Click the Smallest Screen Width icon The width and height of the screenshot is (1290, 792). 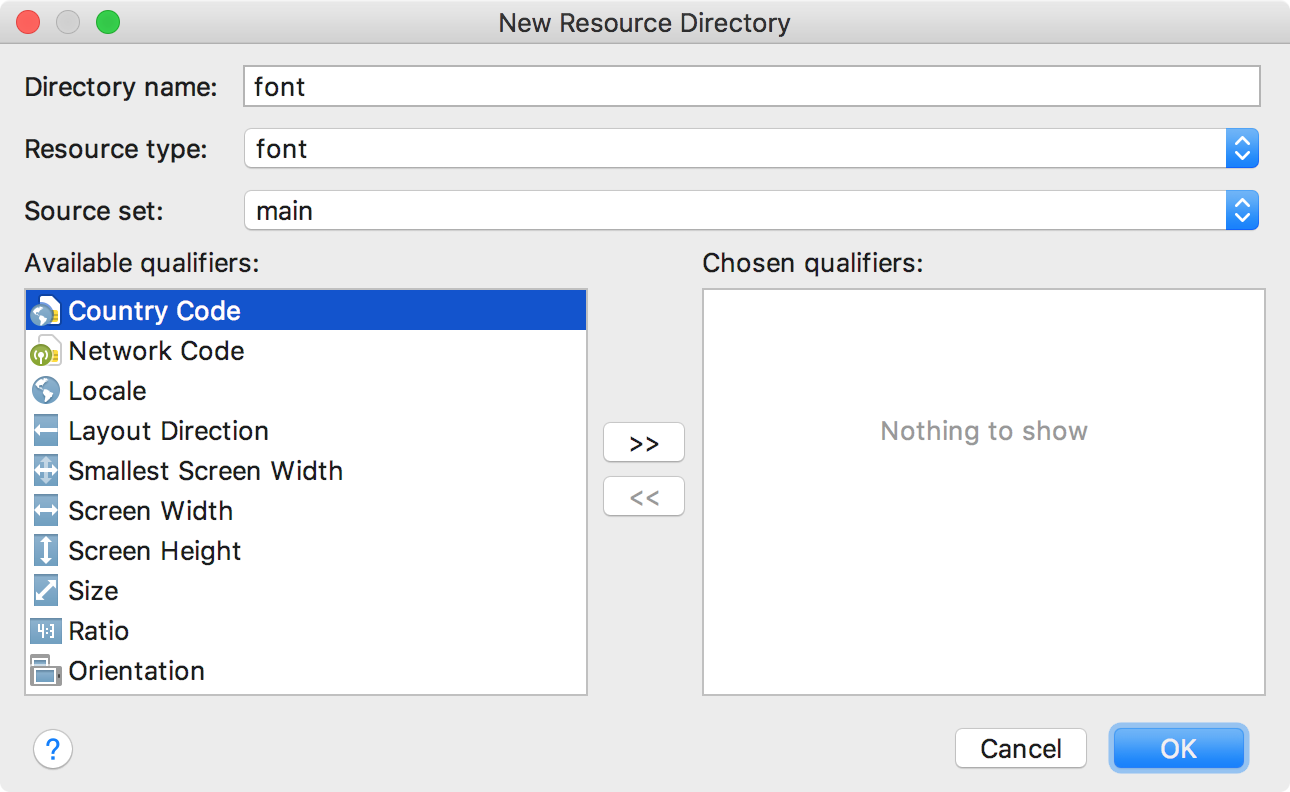click(x=45, y=470)
